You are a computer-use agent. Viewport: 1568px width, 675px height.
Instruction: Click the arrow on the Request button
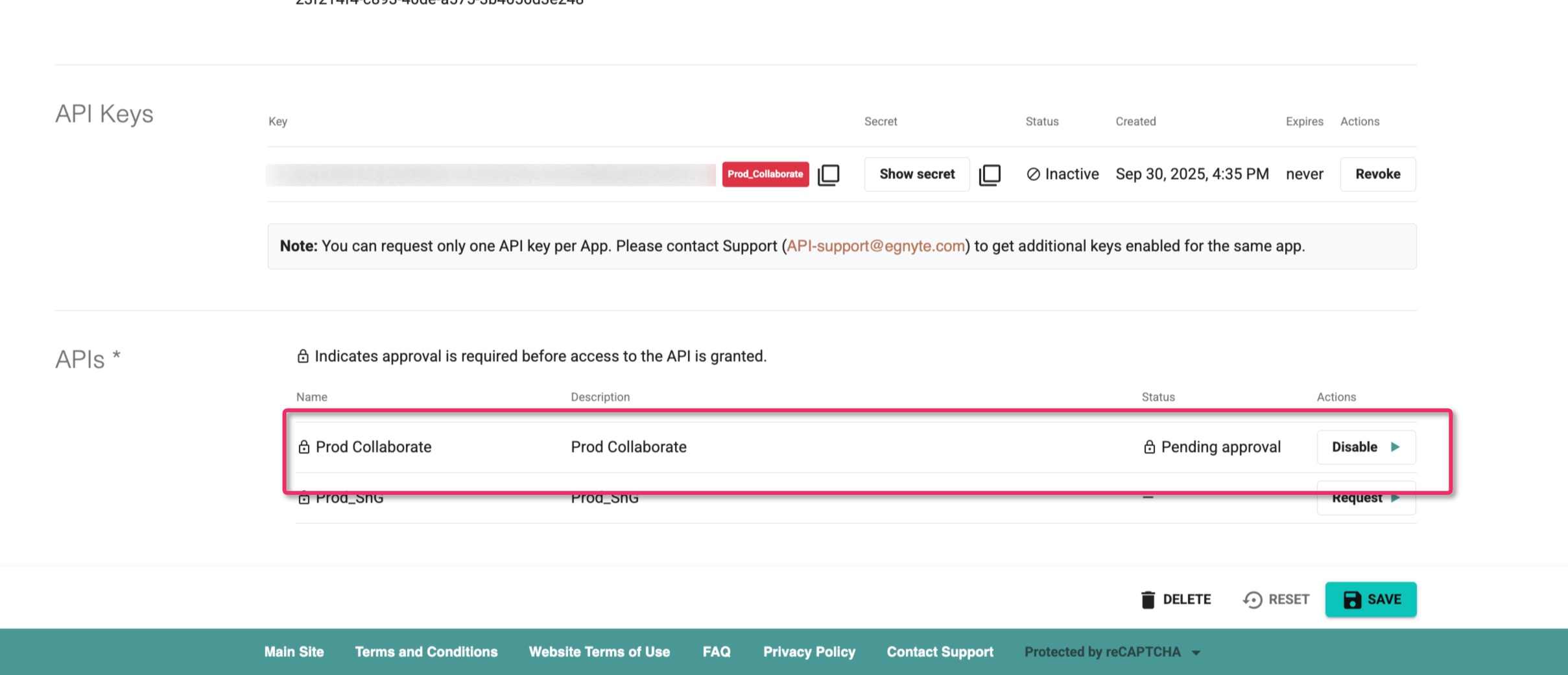[1396, 498]
